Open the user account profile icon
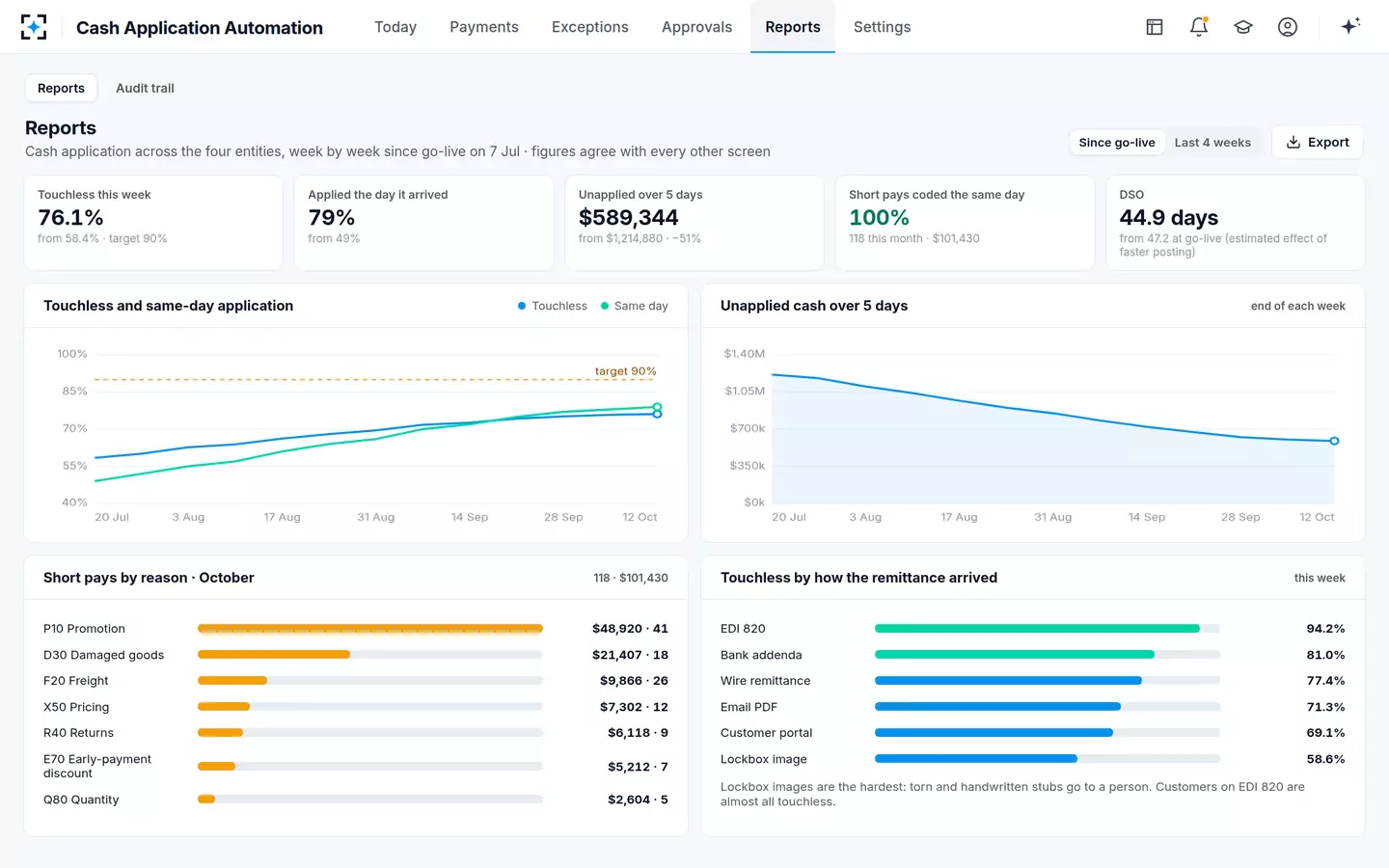The width and height of the screenshot is (1389, 868). click(x=1288, y=27)
